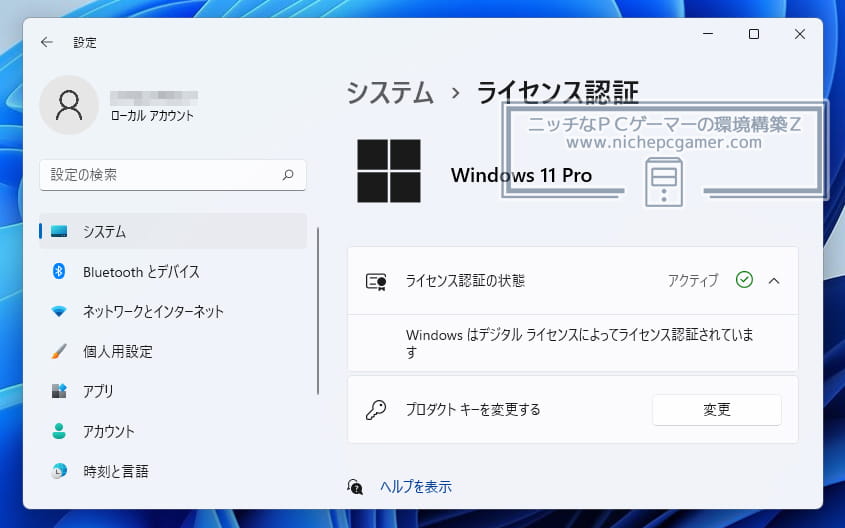Click the ライセンス認証 page title
The width and height of the screenshot is (845, 528).
(x=558, y=93)
